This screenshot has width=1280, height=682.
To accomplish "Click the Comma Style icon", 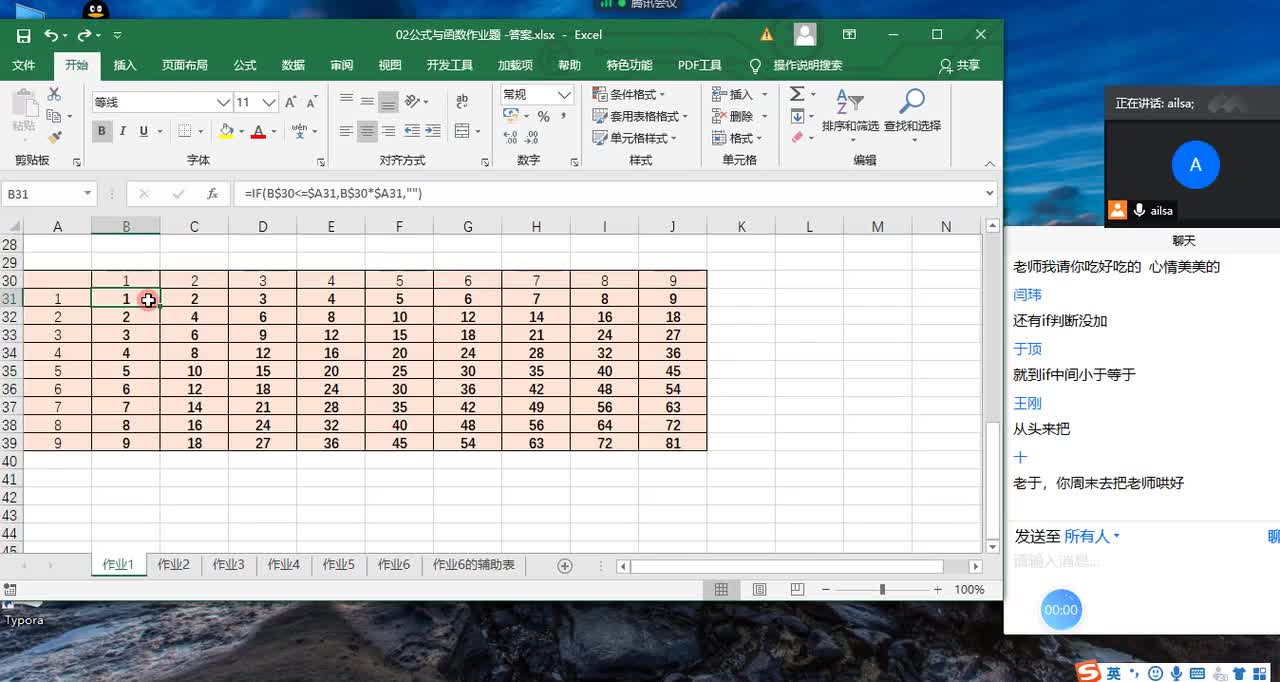I will point(564,117).
